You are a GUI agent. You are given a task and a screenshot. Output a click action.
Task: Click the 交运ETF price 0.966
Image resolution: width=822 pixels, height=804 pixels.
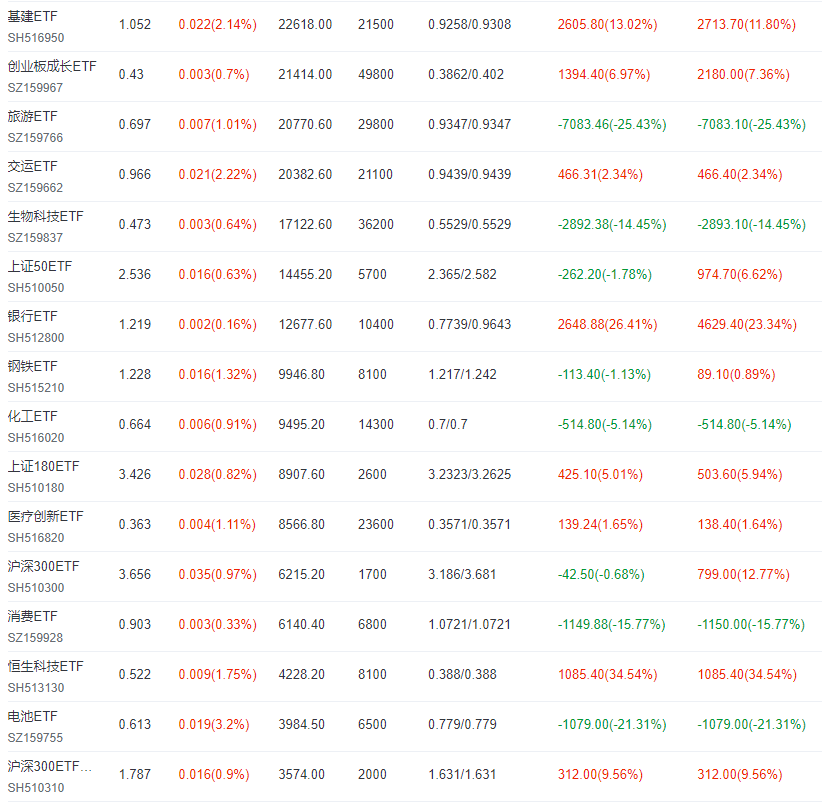click(135, 175)
